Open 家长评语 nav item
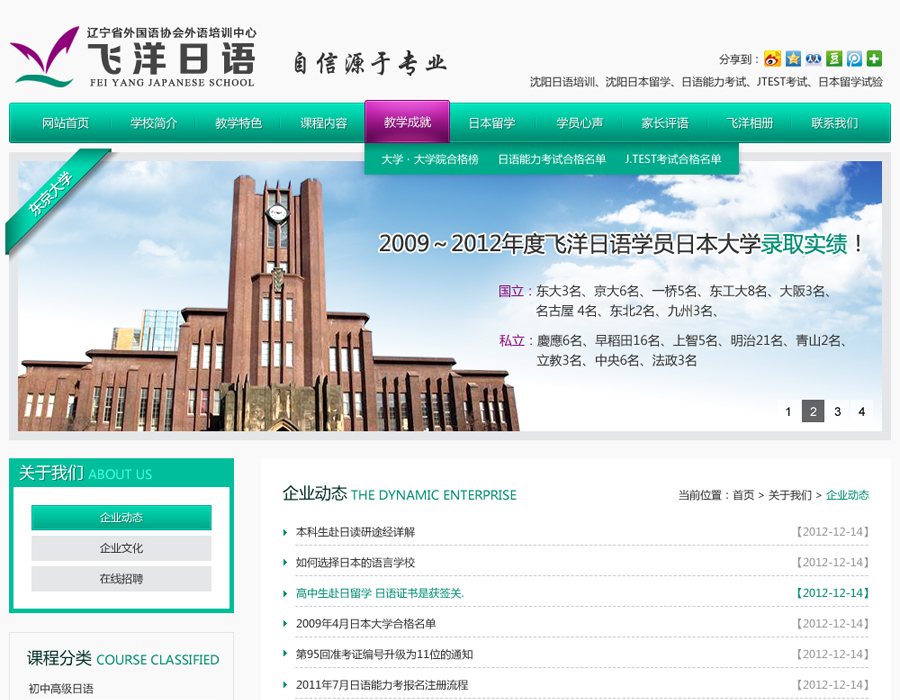900x700 pixels. point(665,123)
